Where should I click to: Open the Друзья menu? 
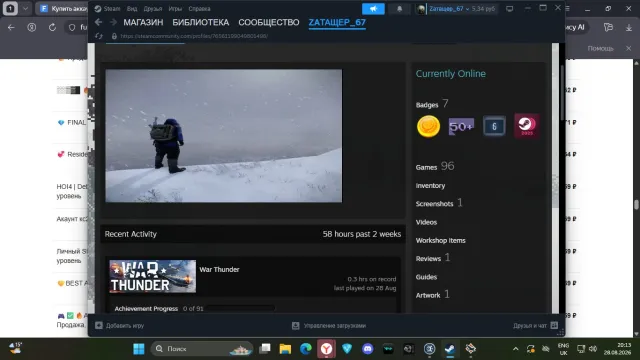[153, 9]
